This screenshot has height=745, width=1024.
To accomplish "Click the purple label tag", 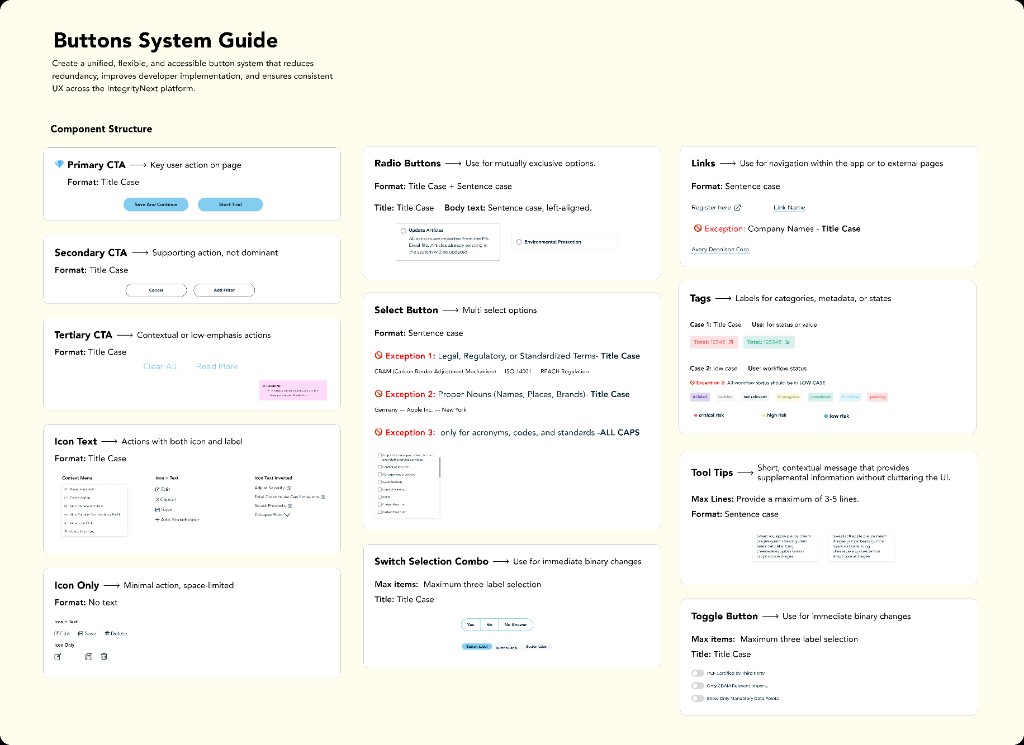I will point(700,397).
